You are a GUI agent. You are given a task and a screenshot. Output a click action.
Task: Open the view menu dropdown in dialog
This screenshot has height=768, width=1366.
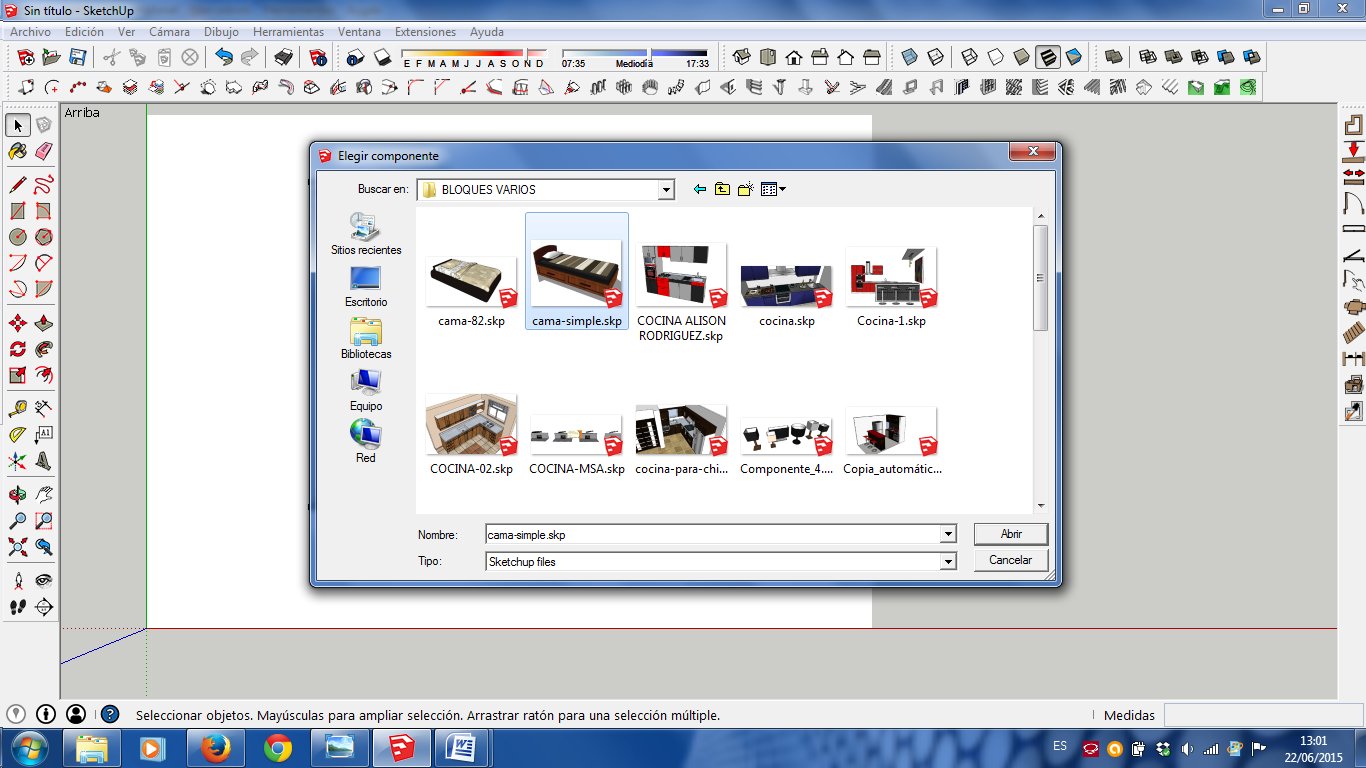coord(774,189)
